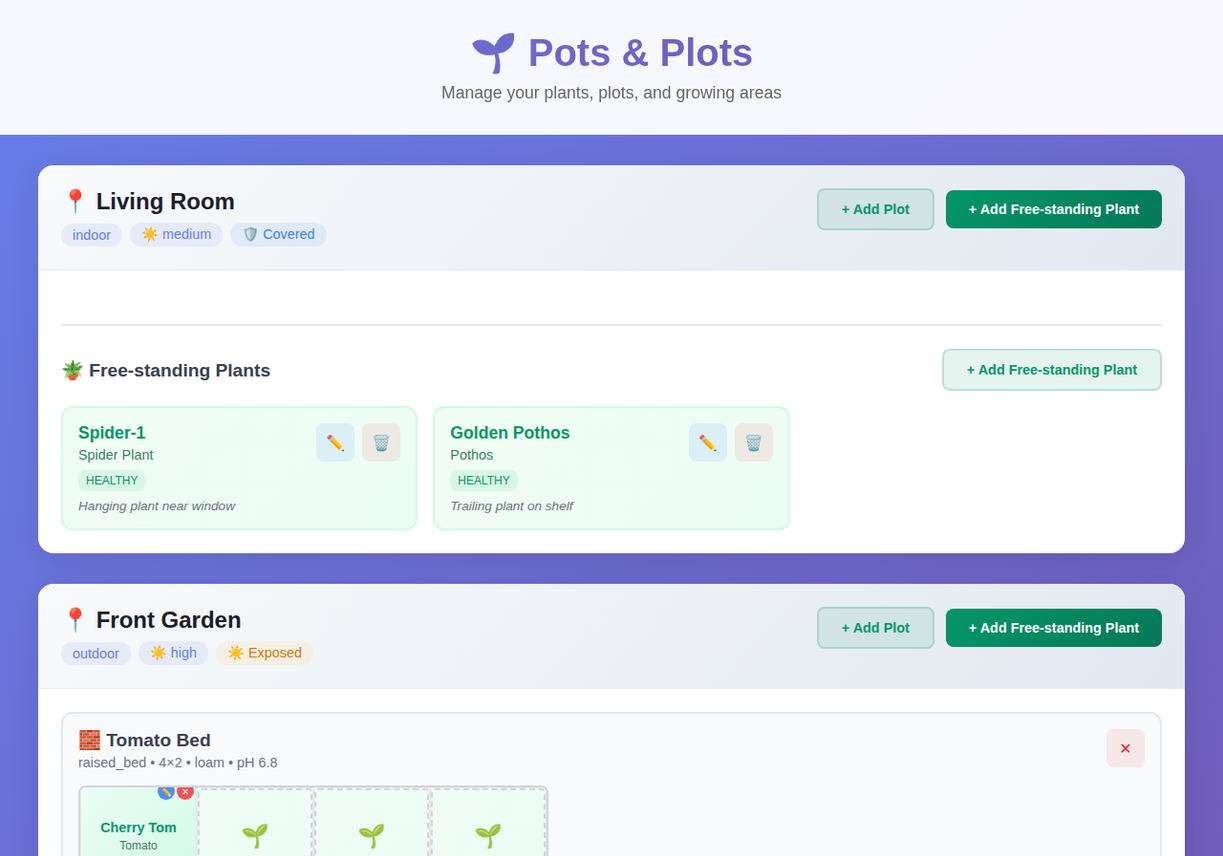1223x856 pixels.
Task: Click the brick icon on Tomato Bed
Action: pyautogui.click(x=89, y=740)
